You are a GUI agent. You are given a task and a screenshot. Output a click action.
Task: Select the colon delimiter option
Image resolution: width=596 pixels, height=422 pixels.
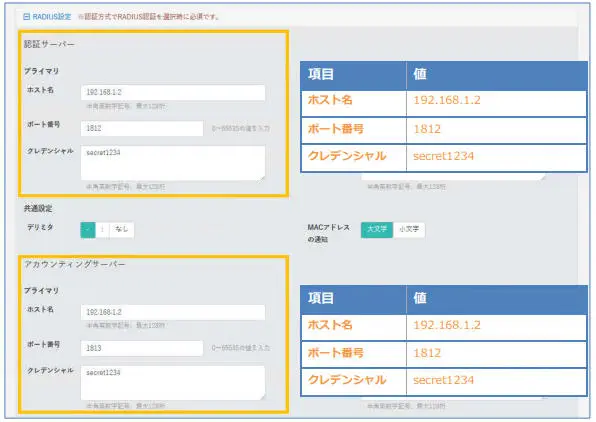pos(102,230)
